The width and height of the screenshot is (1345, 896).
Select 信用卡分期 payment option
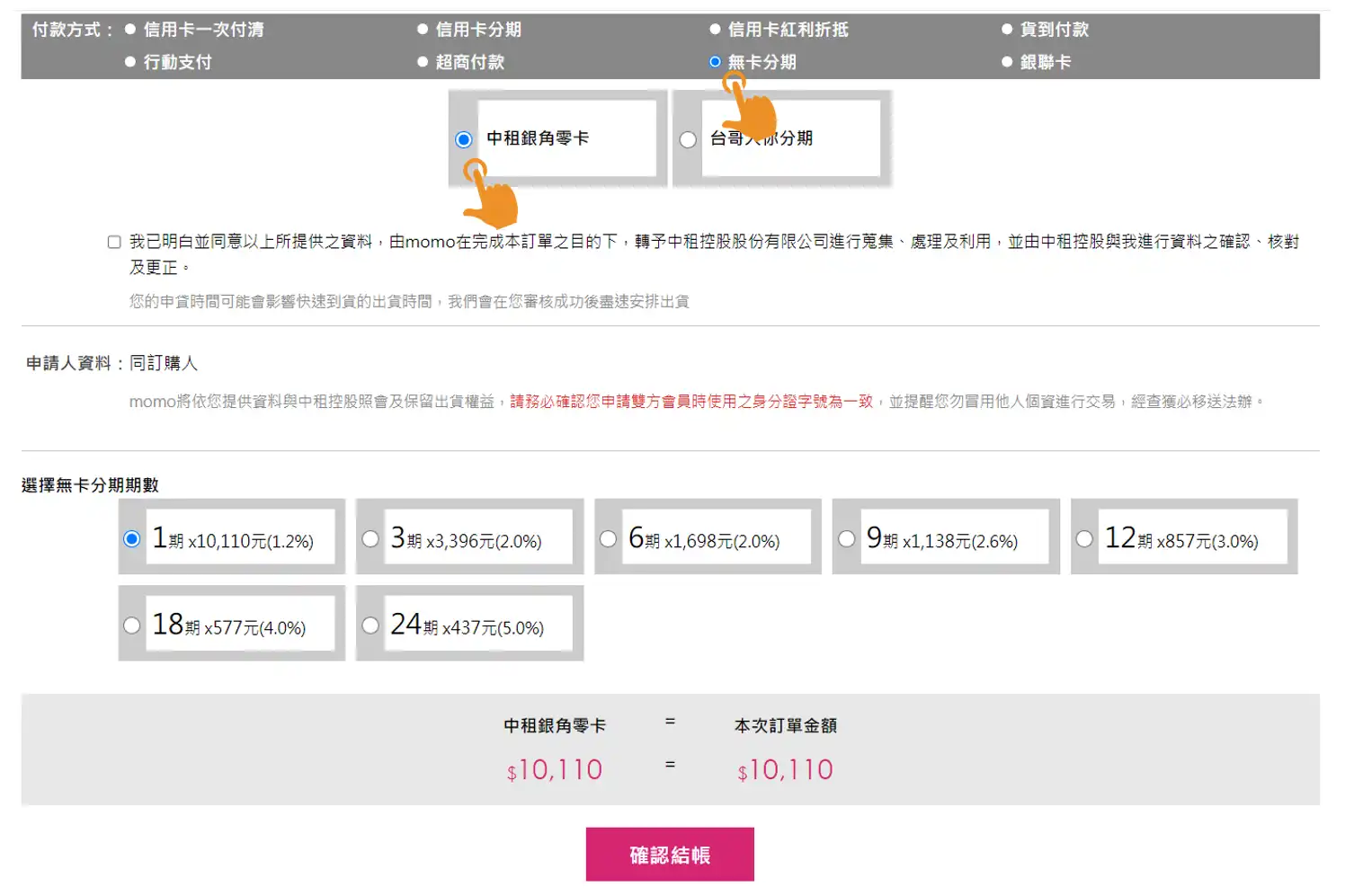(423, 30)
